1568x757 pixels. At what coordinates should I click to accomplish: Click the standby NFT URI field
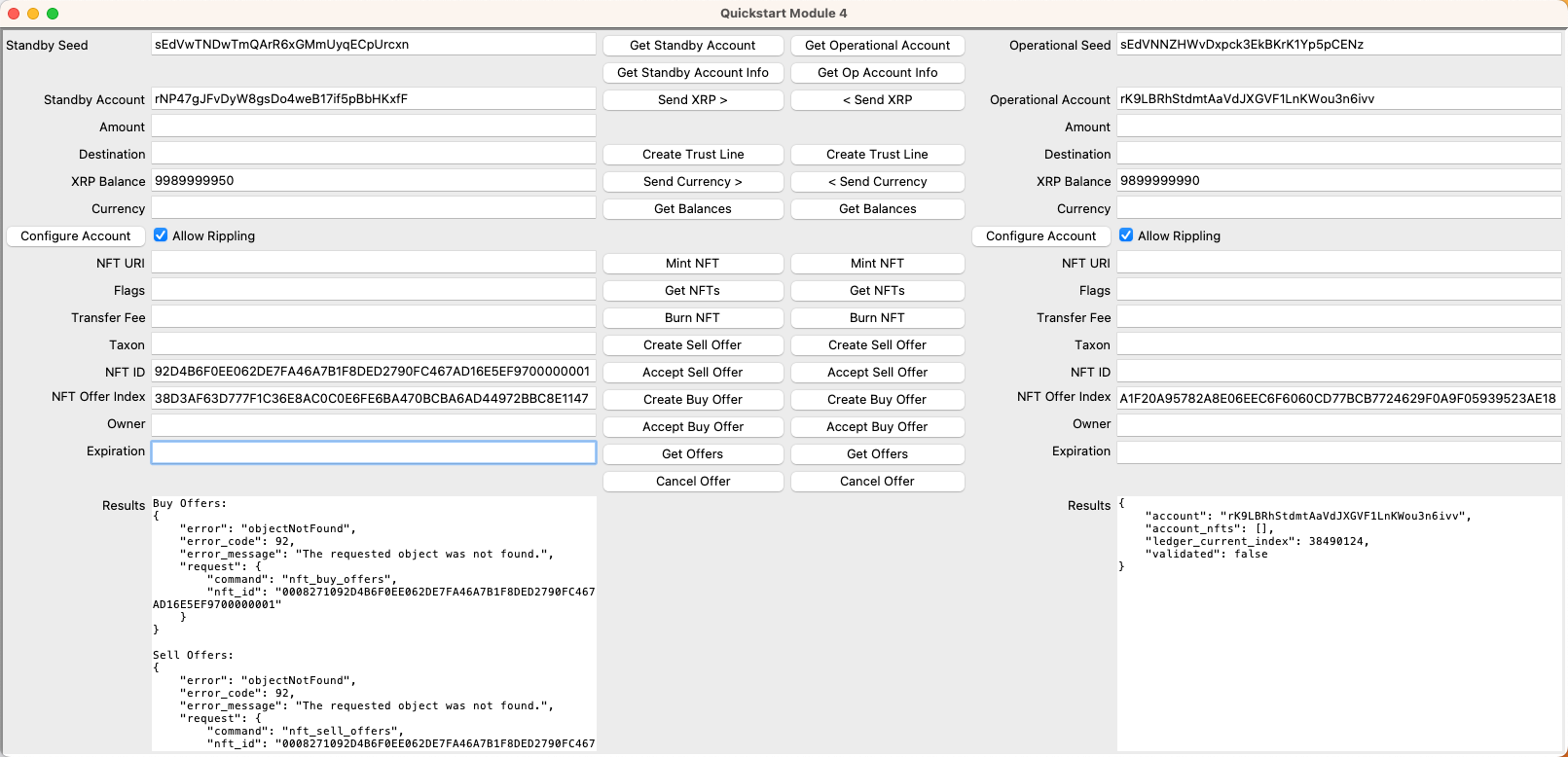point(374,263)
